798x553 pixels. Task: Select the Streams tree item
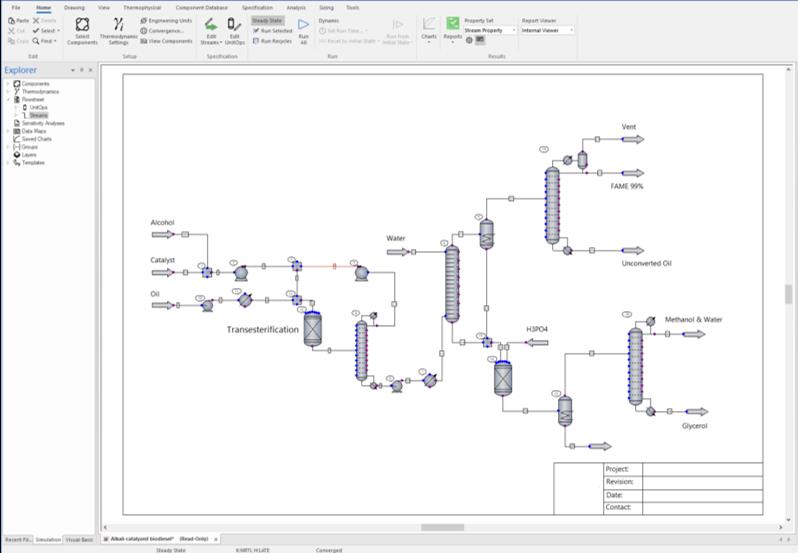[38, 115]
